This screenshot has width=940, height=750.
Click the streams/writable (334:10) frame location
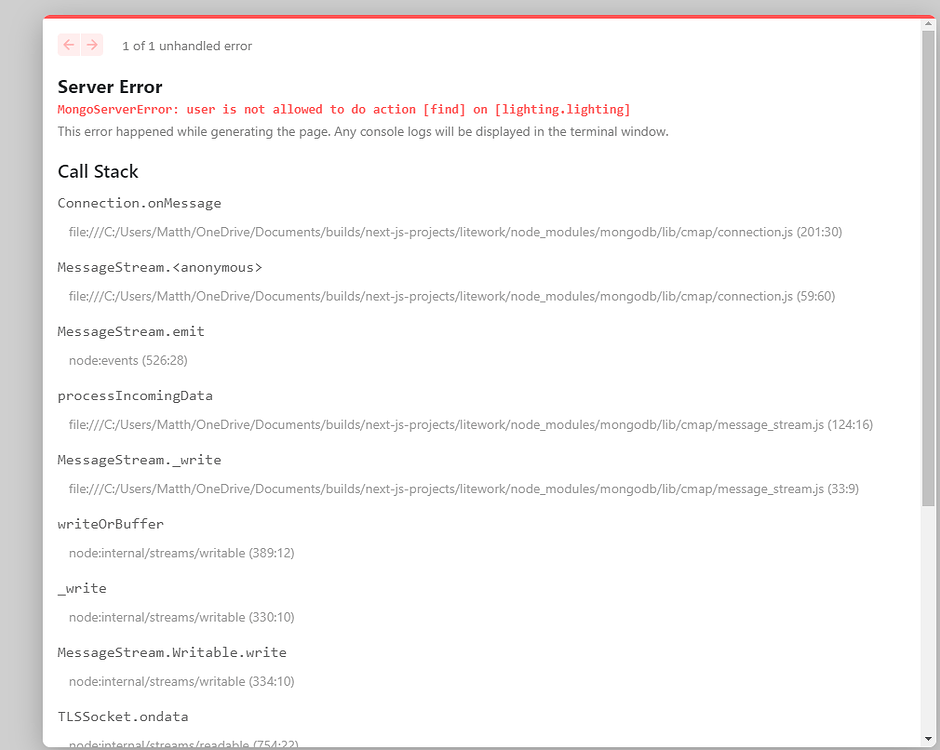click(x=181, y=681)
